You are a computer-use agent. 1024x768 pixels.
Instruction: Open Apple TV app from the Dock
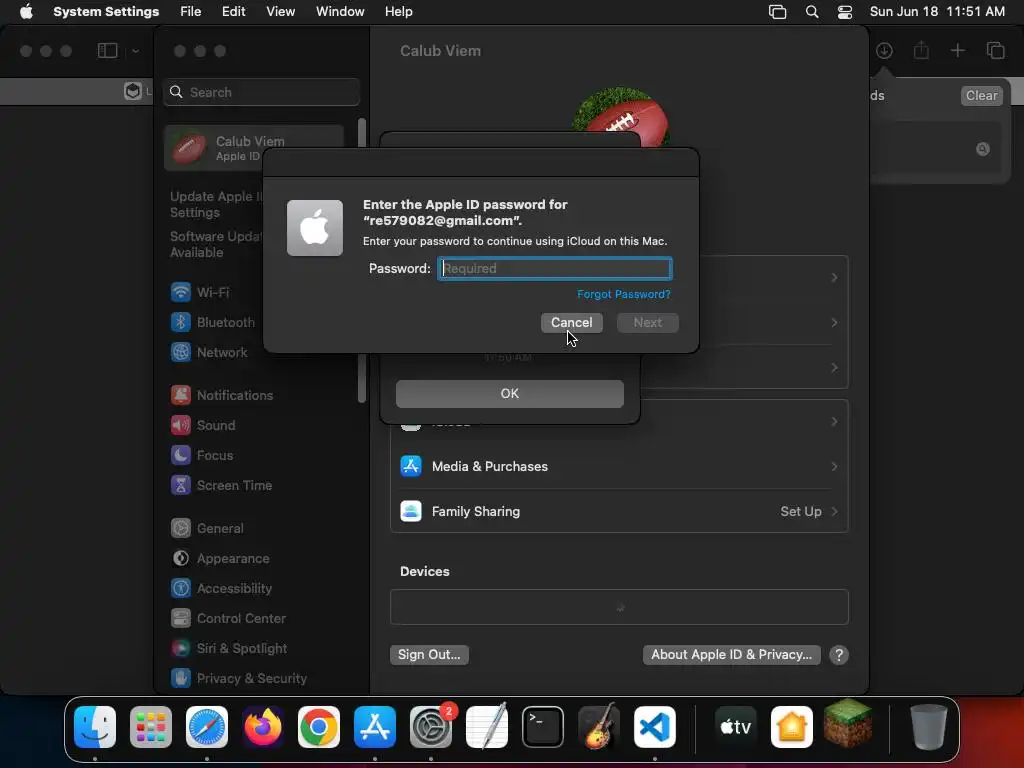click(x=735, y=726)
